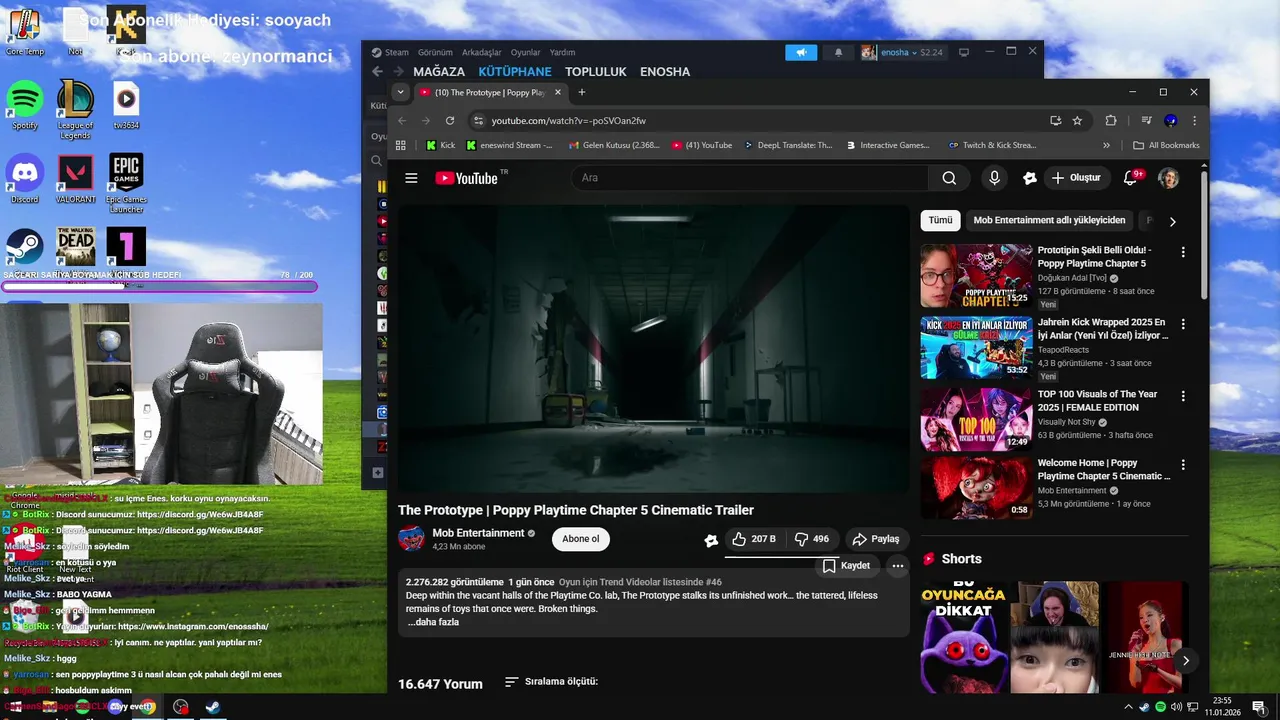Image resolution: width=1280 pixels, height=720 pixels.
Task: Open Chrome extensions puzzle icon
Action: point(1111,120)
